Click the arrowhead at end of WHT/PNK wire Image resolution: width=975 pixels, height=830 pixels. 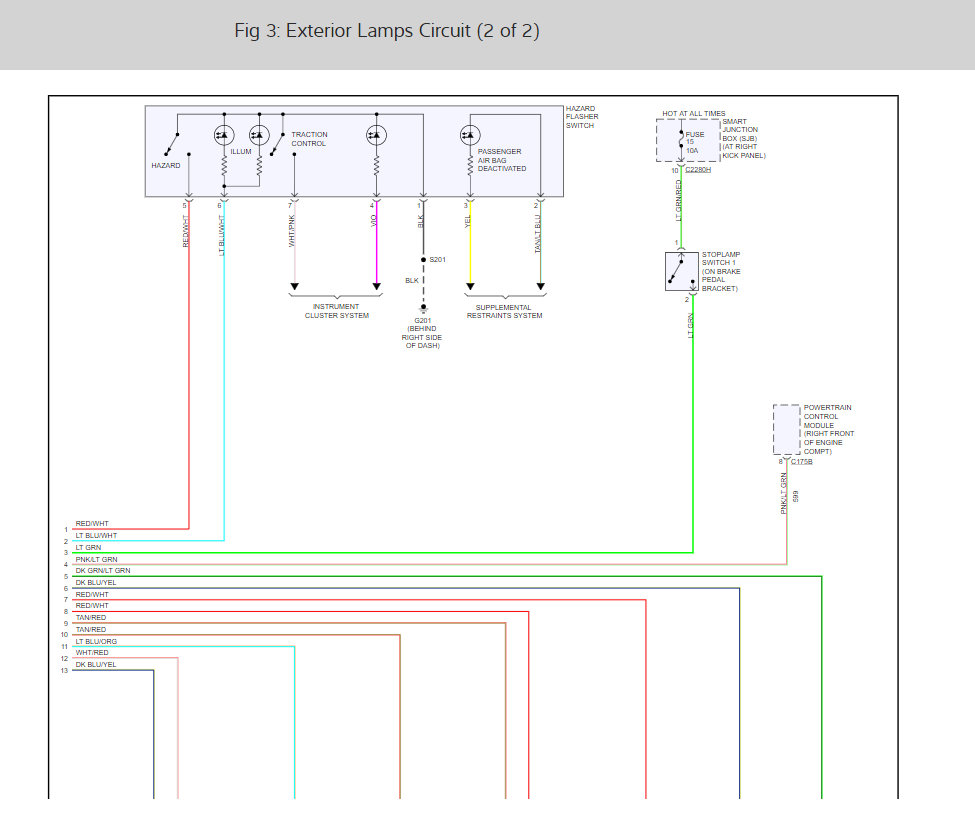[x=295, y=287]
